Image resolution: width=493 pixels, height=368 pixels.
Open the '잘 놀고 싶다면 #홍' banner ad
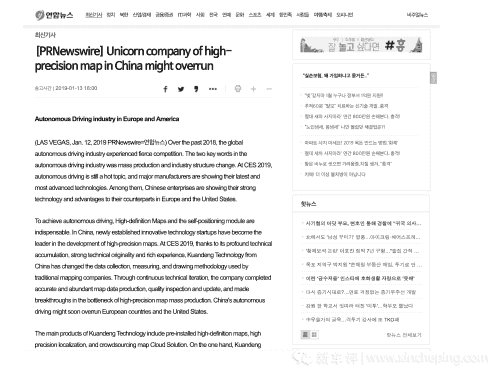361,45
